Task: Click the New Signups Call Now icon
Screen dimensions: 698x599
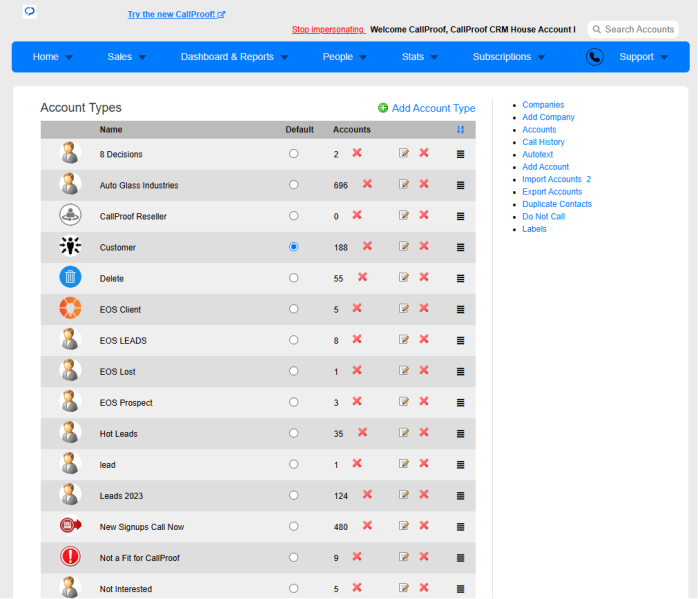Action: click(x=70, y=525)
